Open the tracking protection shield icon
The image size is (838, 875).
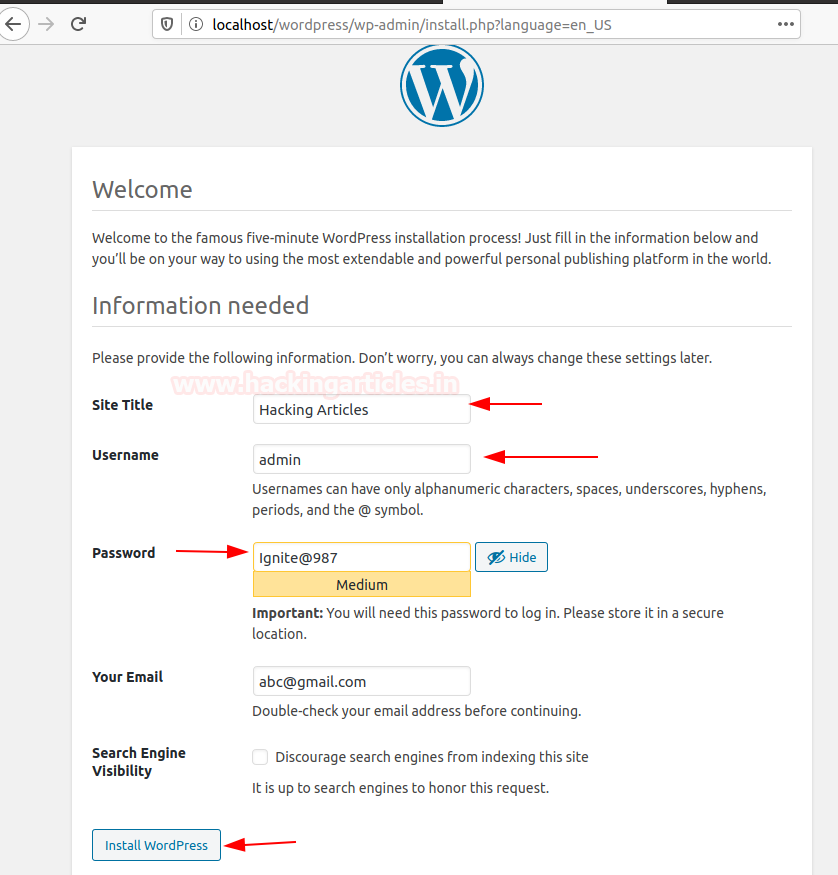coord(167,25)
